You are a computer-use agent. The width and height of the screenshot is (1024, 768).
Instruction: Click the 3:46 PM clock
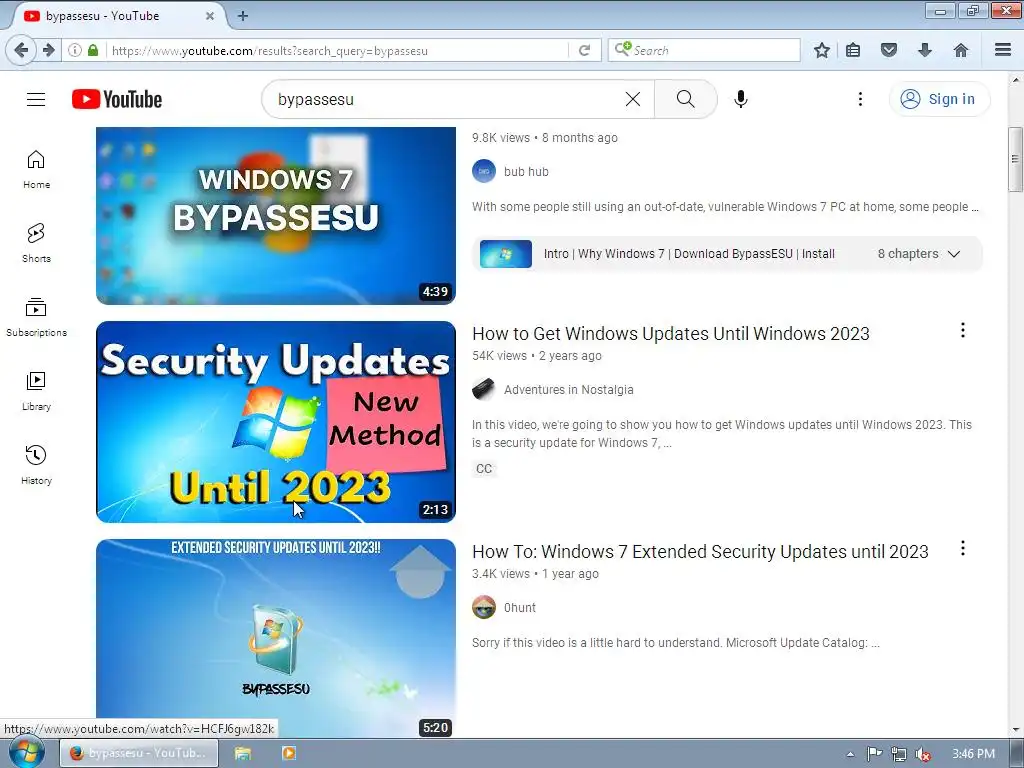click(973, 754)
